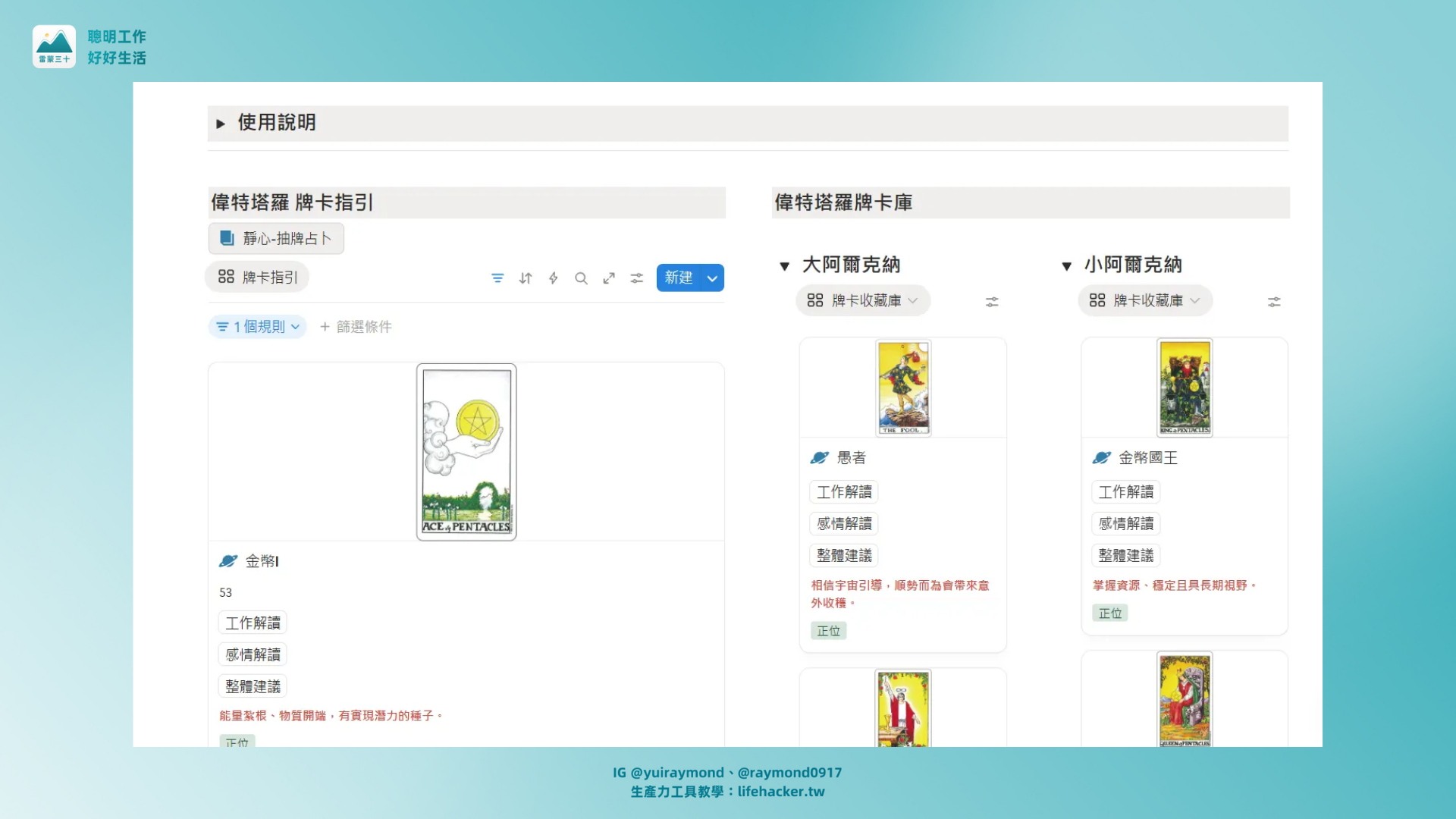Click the 靜心-抽牌占卜 button
1456x819 pixels.
(276, 239)
